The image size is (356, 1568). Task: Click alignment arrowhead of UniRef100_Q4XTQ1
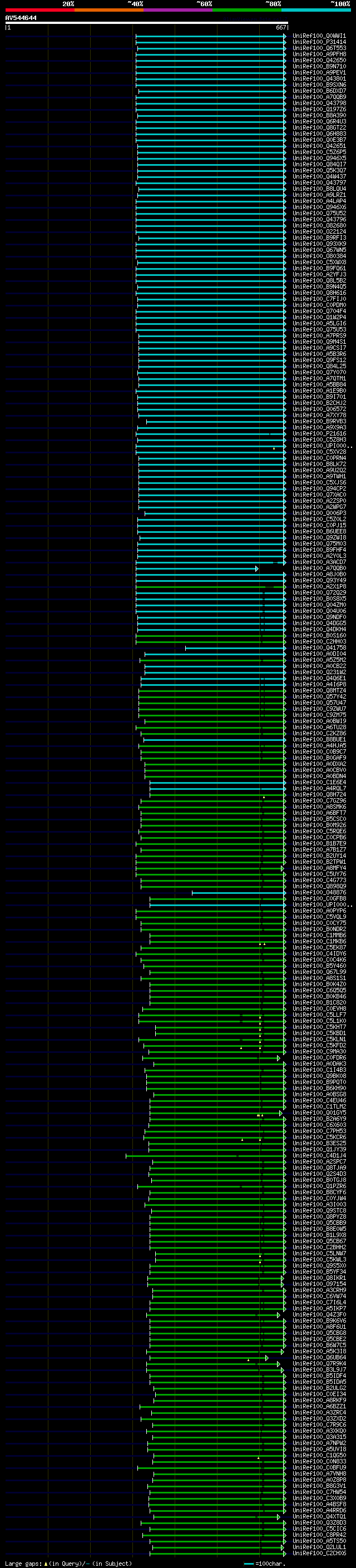pos(279,1516)
